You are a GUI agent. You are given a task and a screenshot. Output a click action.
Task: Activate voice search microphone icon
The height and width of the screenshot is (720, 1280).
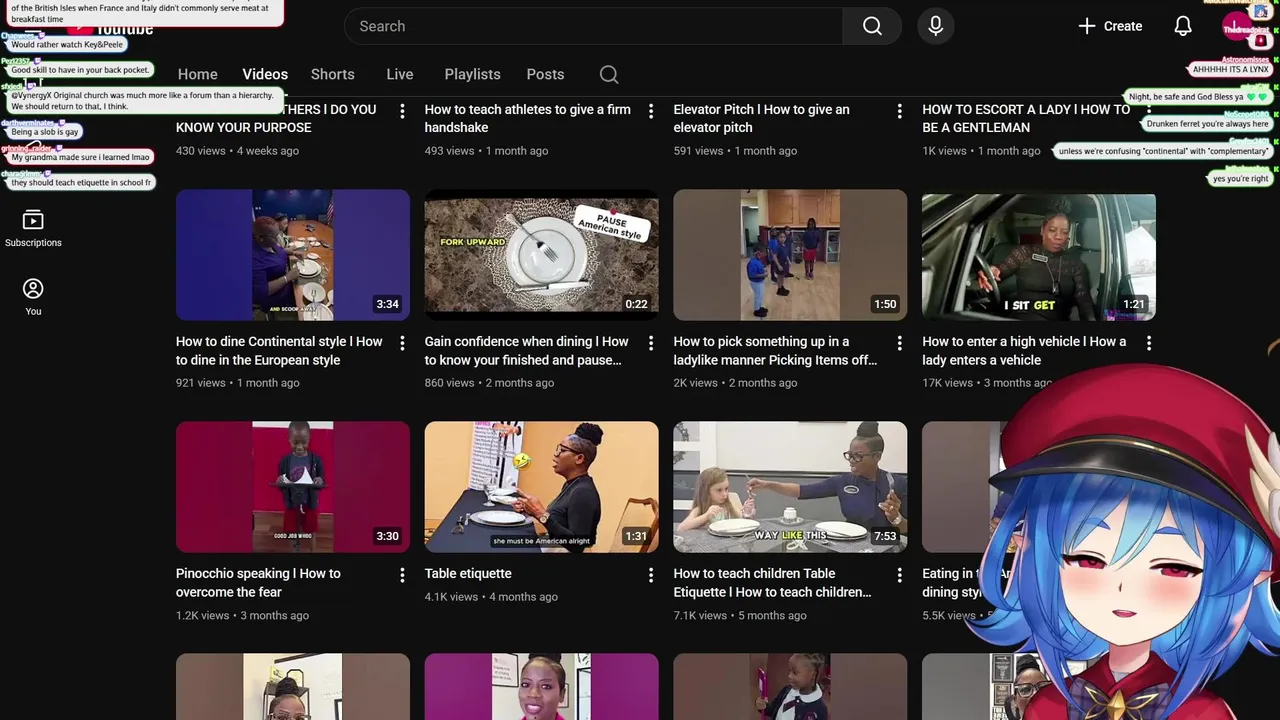(936, 26)
